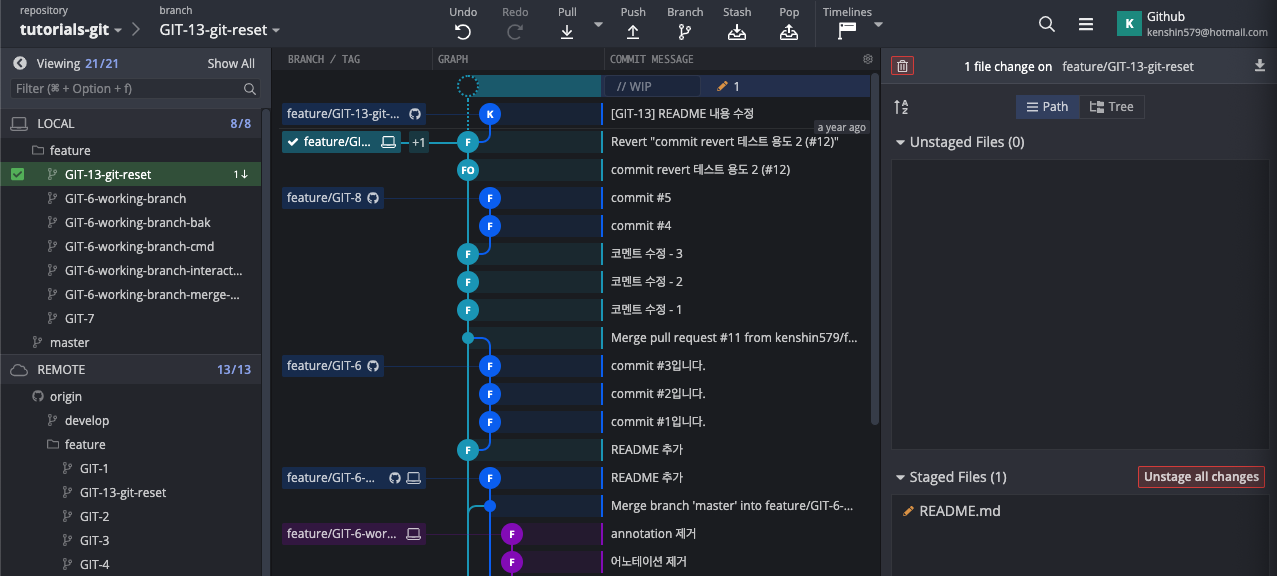
Task: Create a new branch with Branch icon
Action: point(685,31)
